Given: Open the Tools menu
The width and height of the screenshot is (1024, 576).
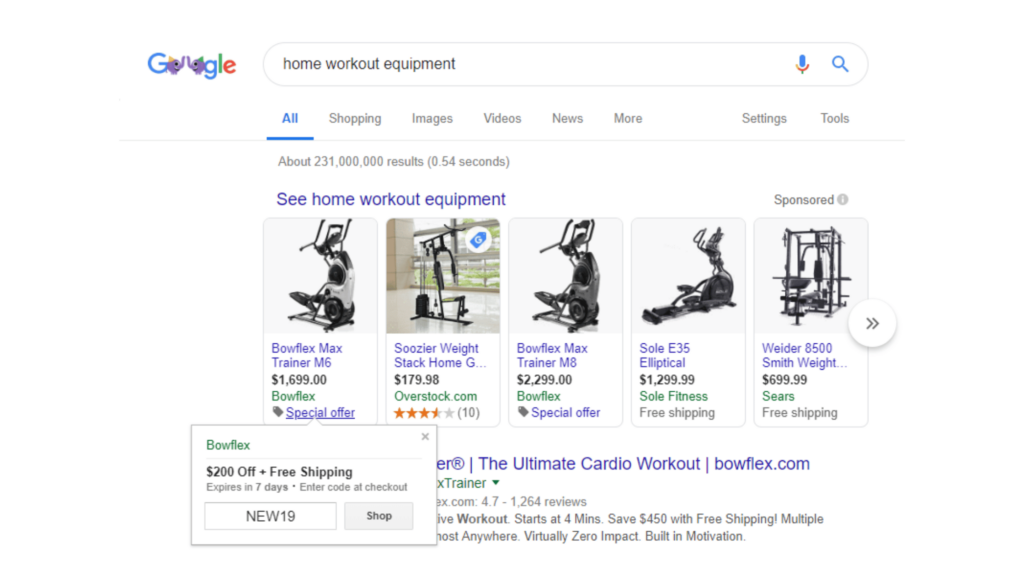Looking at the screenshot, I should pyautogui.click(x=835, y=118).
